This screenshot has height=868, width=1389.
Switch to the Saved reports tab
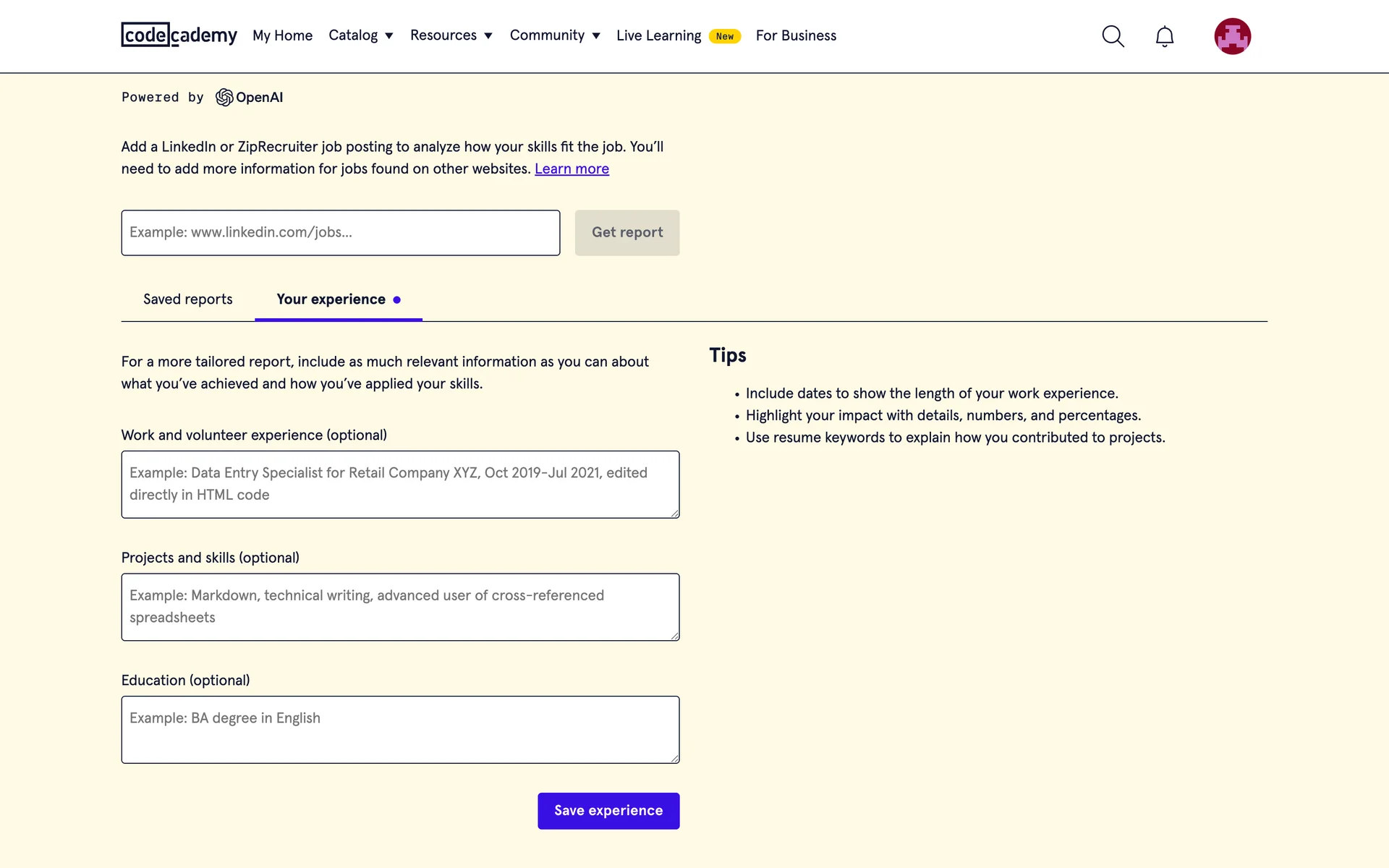(x=187, y=299)
